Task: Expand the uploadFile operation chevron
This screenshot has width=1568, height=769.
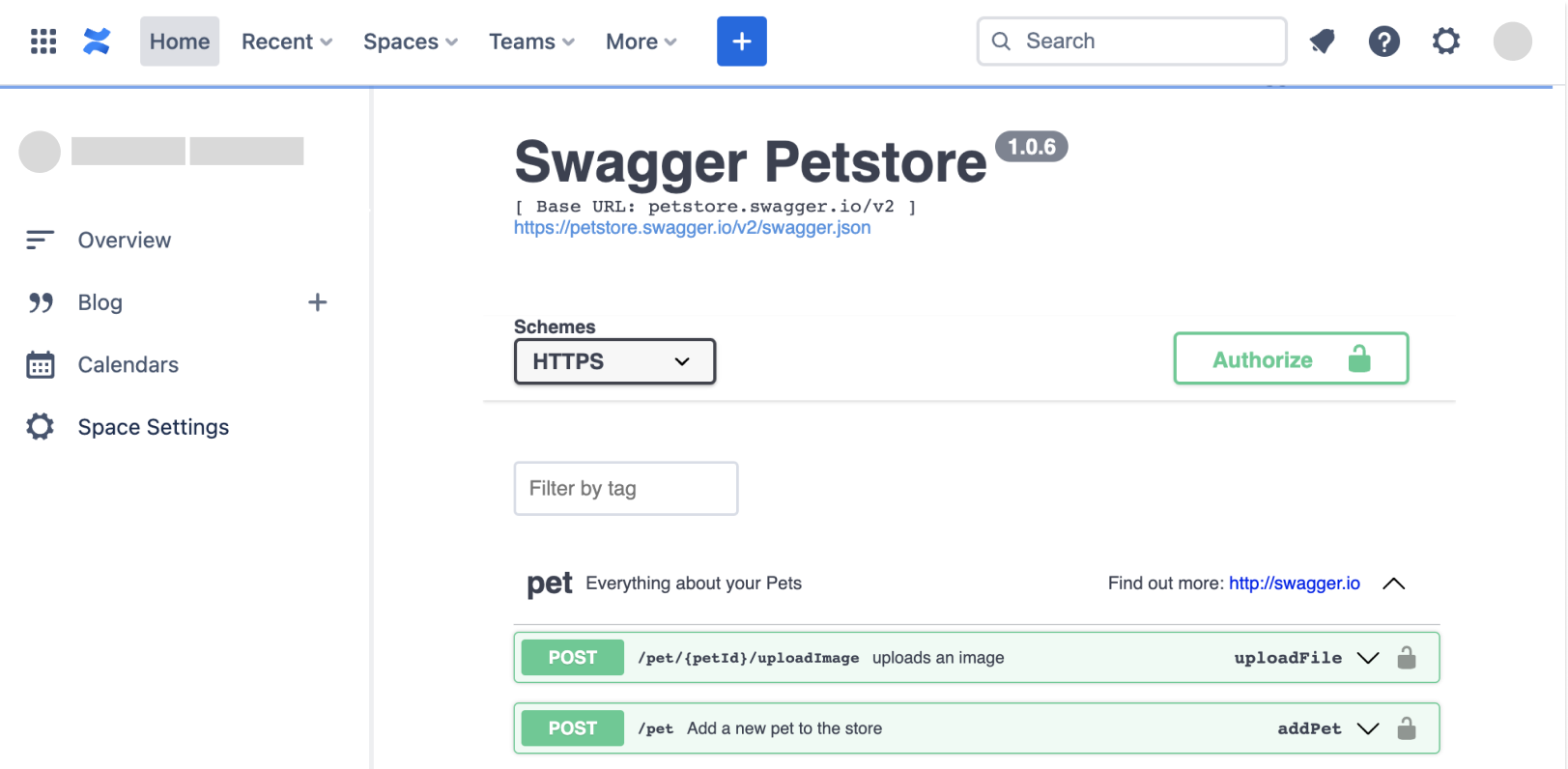Action: pos(1367,658)
